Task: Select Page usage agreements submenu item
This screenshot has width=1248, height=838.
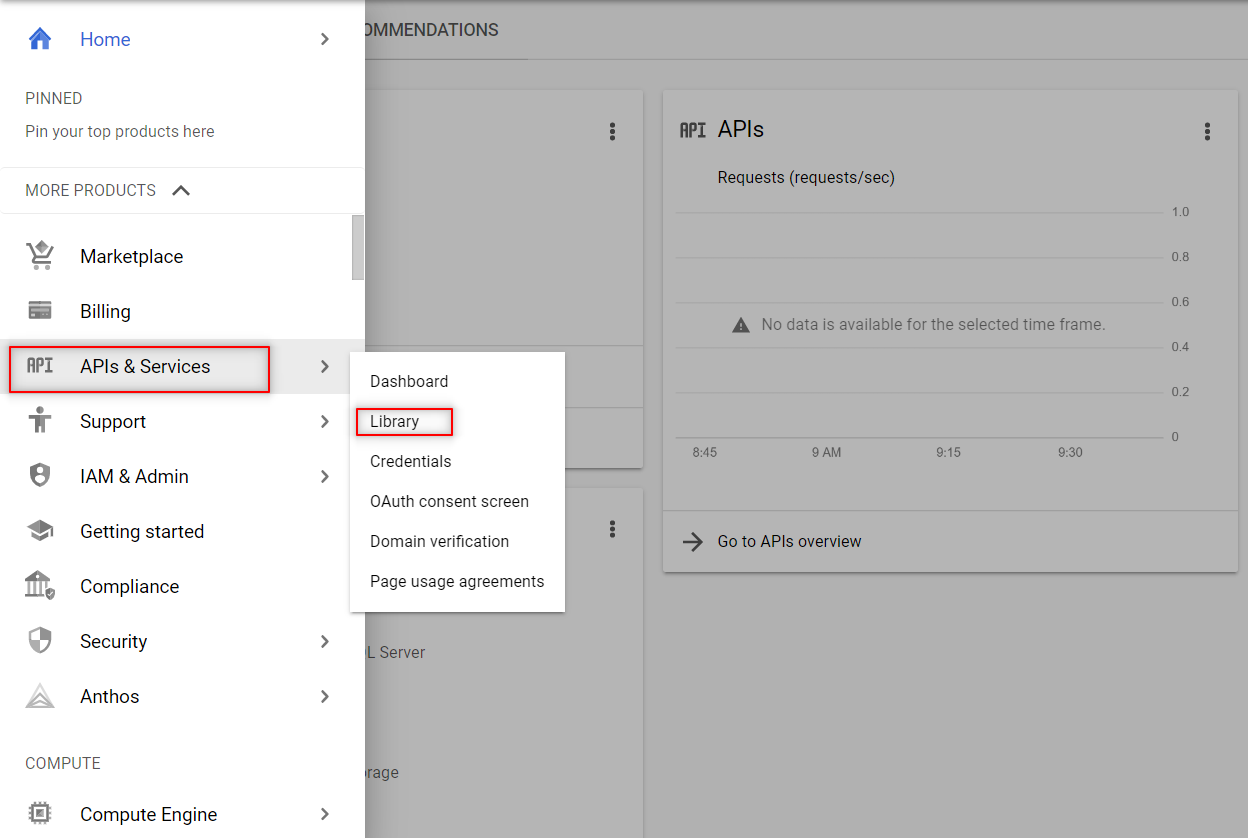Action: (457, 581)
